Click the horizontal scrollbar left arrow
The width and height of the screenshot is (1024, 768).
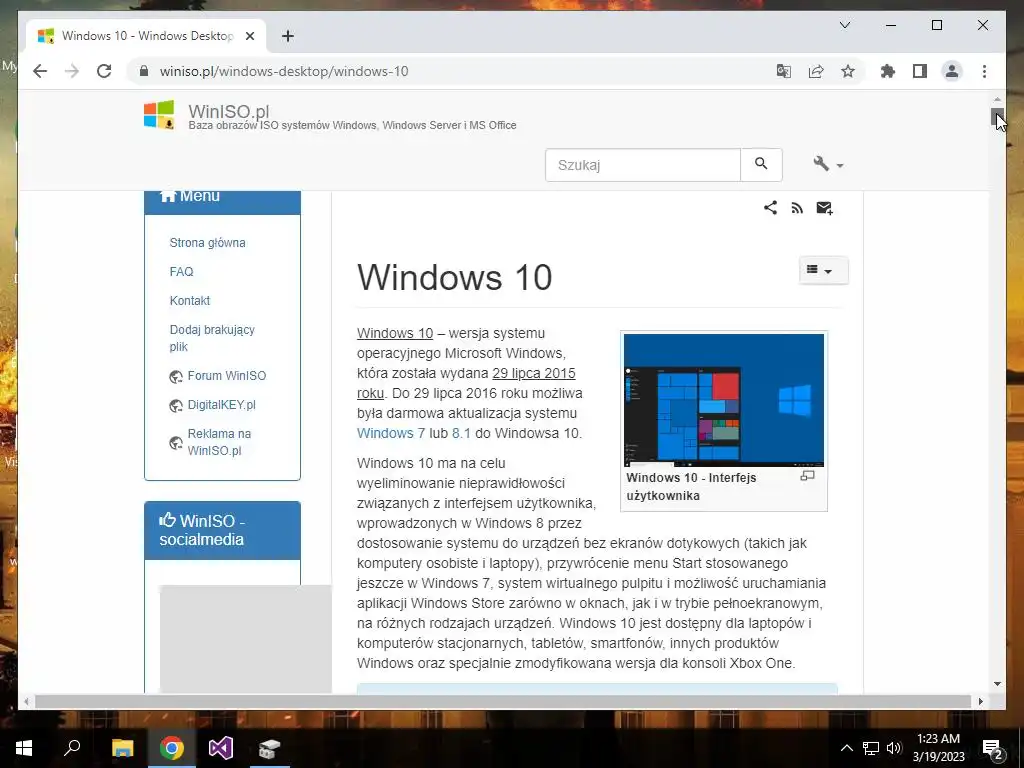click(26, 701)
